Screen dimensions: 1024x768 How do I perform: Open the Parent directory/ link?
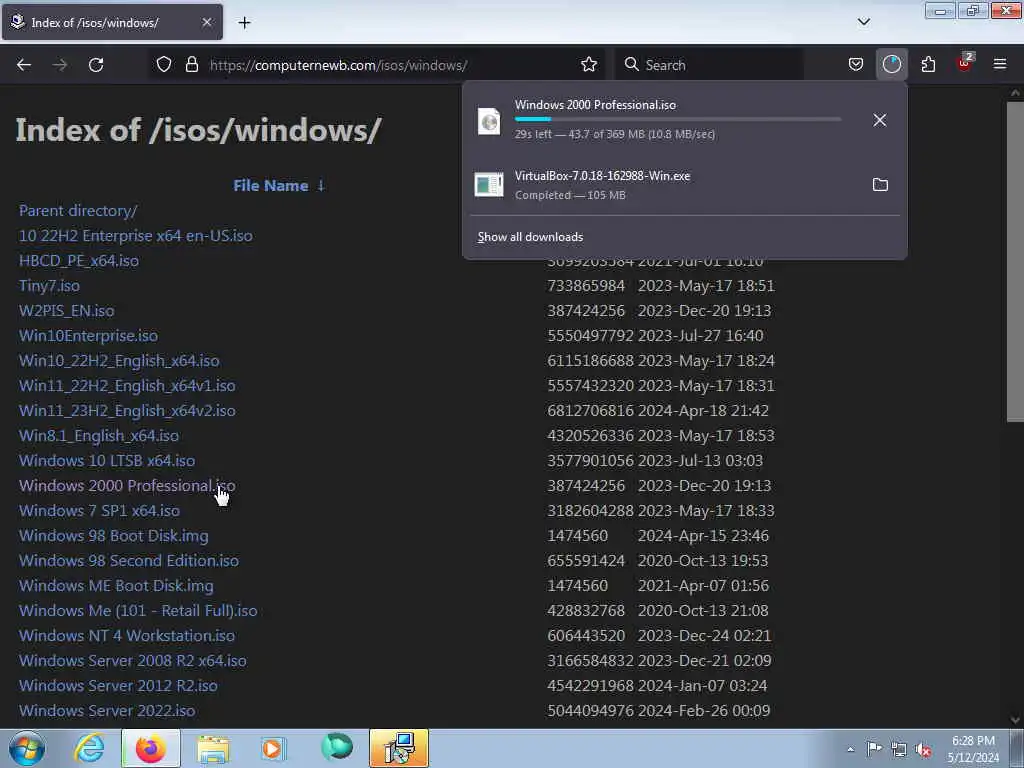click(x=78, y=211)
